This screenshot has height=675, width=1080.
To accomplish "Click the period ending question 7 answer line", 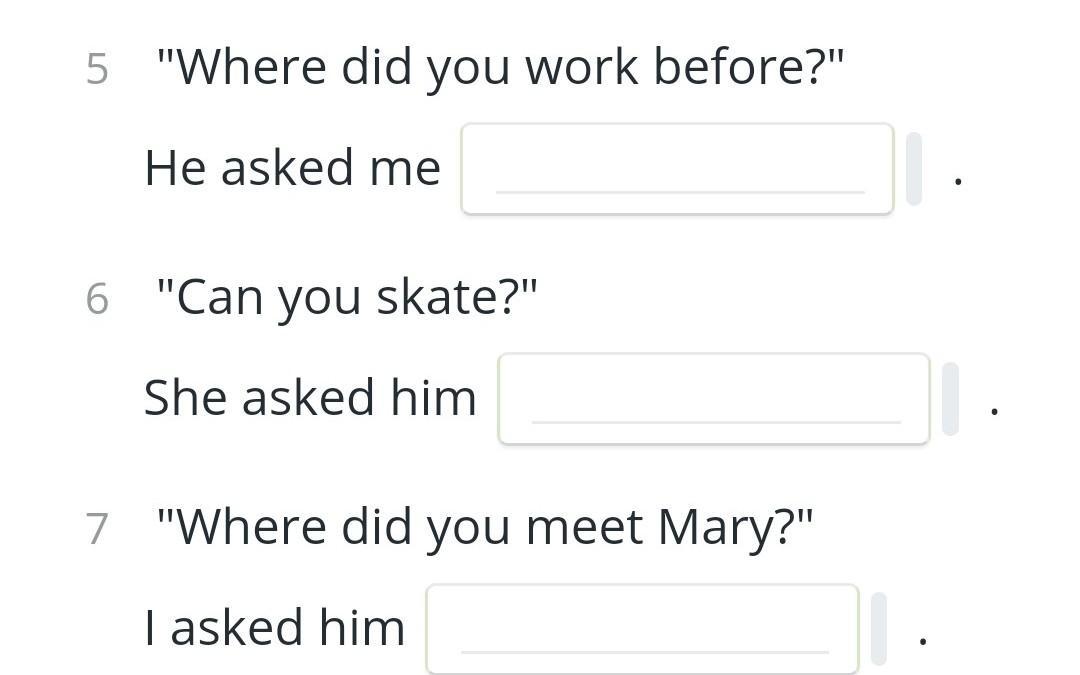I will click(922, 641).
